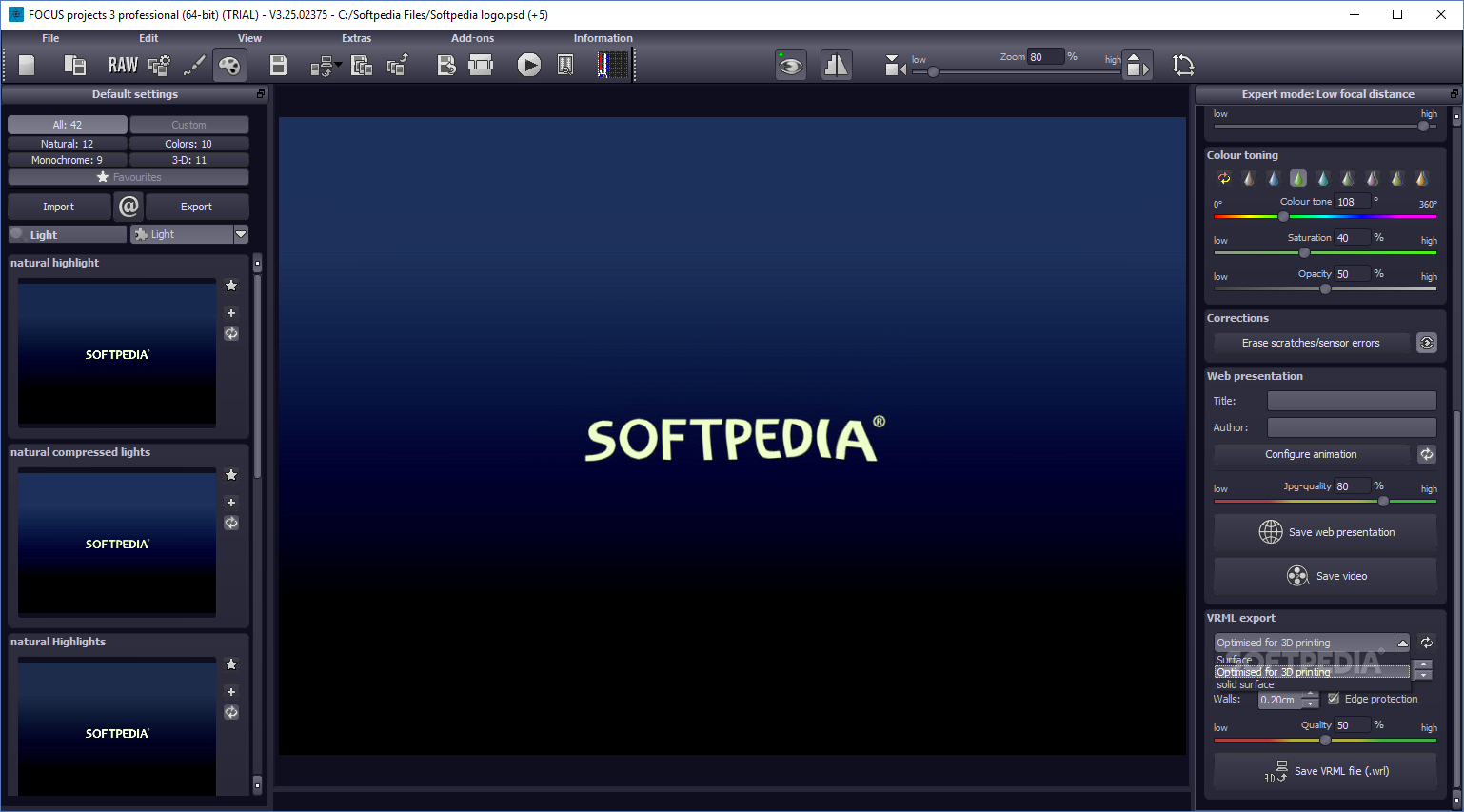The width and height of the screenshot is (1464, 812).
Task: Undock the Expert mode panel
Action: tap(1454, 94)
